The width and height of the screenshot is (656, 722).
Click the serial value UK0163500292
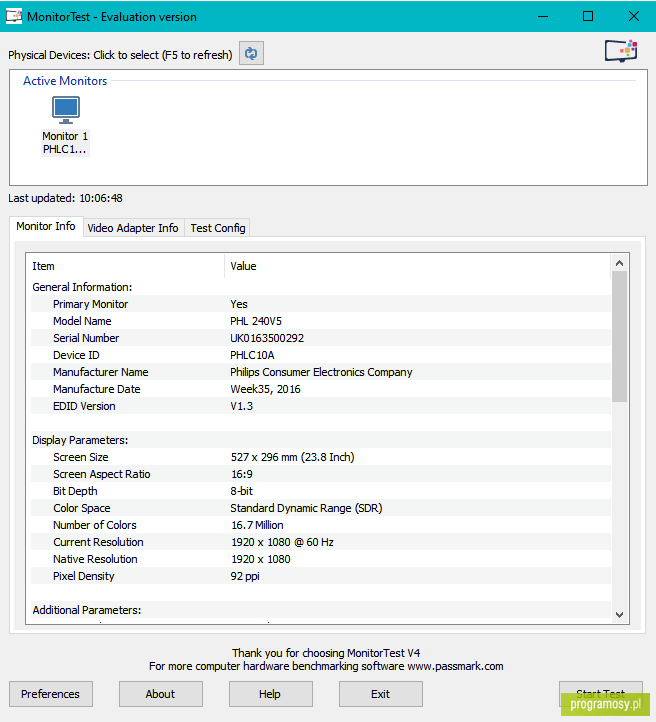[x=267, y=338]
